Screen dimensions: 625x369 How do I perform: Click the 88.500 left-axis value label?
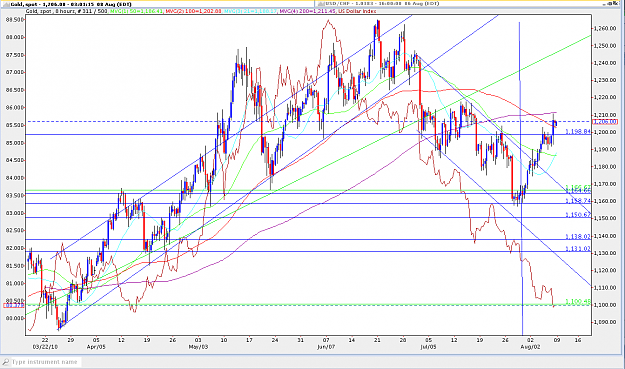pos(15,20)
